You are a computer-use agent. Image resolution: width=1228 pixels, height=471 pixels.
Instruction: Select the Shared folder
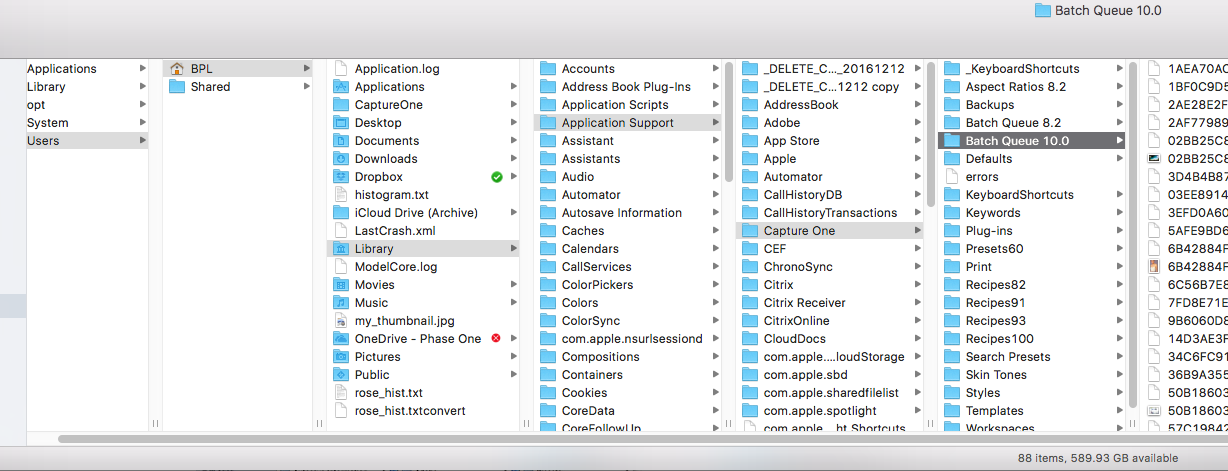[x=210, y=87]
